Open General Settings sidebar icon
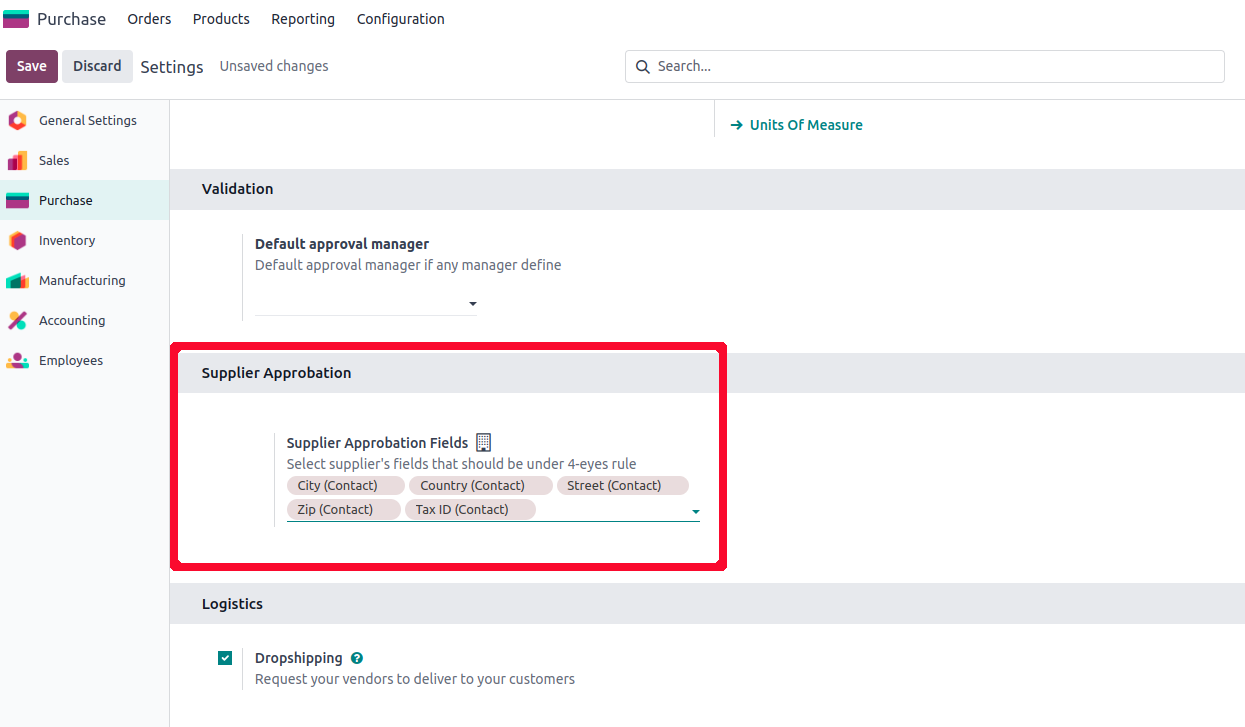The image size is (1245, 727). [x=17, y=121]
